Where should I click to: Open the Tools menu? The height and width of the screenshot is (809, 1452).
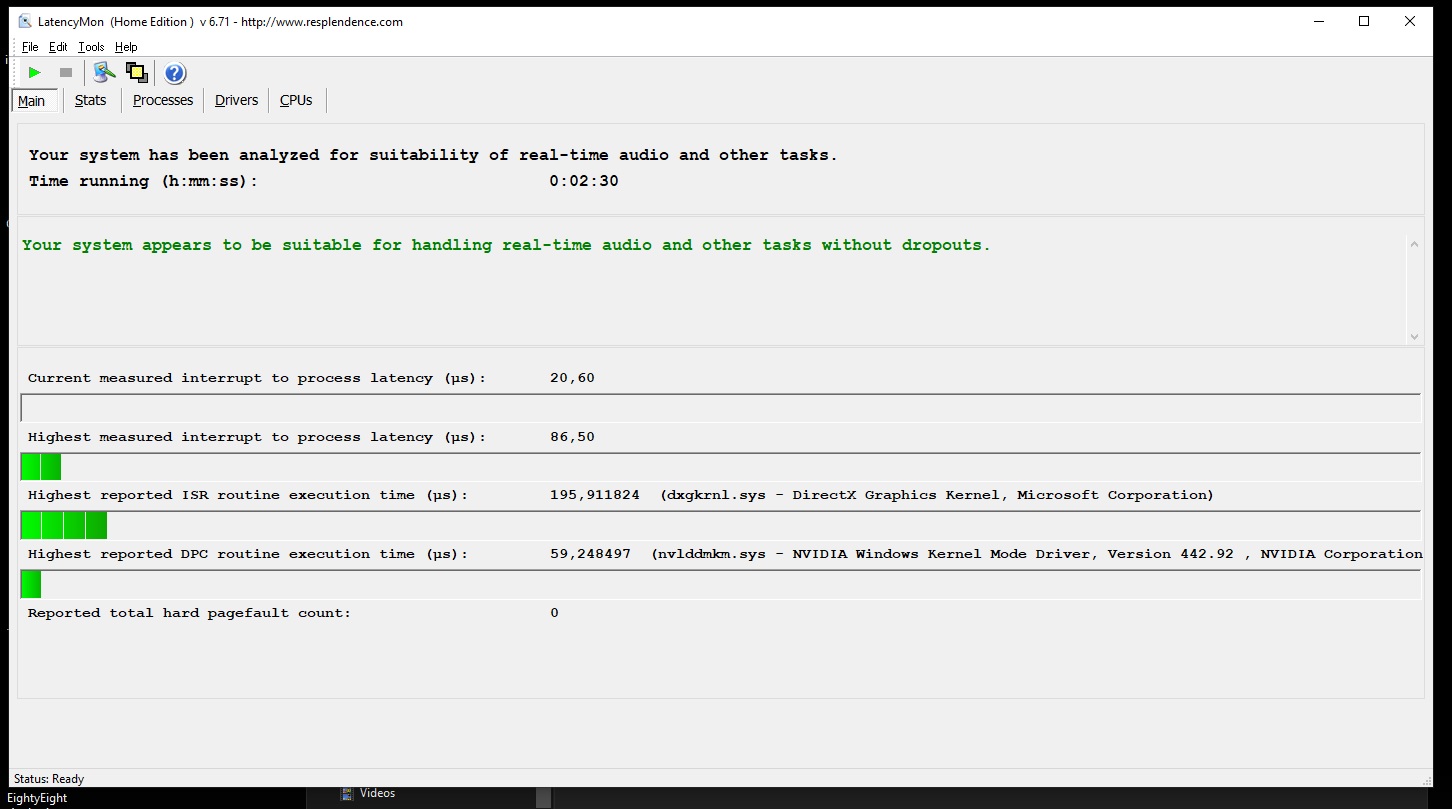pos(91,47)
